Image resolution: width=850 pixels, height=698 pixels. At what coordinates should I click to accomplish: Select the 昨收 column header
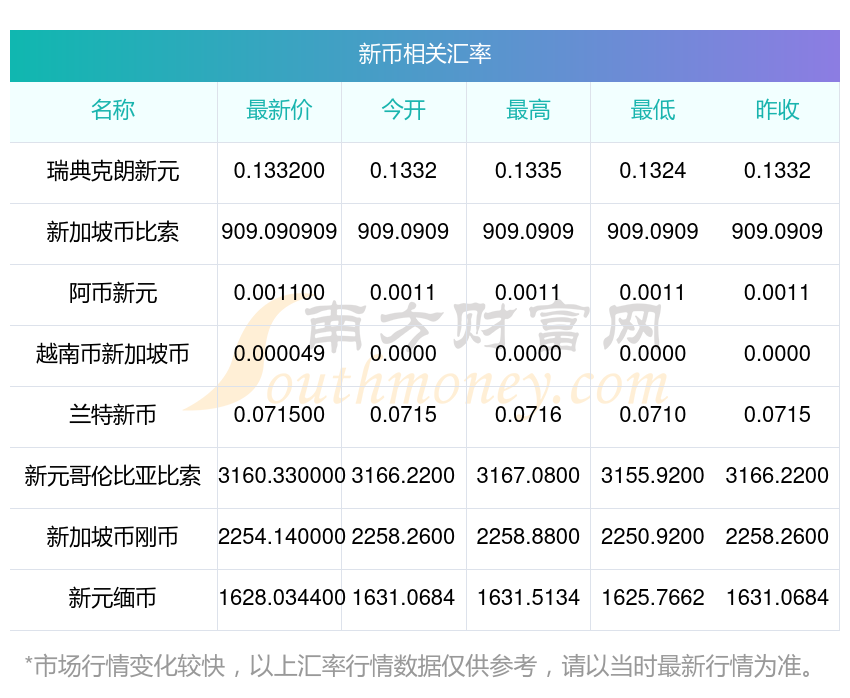(777, 110)
